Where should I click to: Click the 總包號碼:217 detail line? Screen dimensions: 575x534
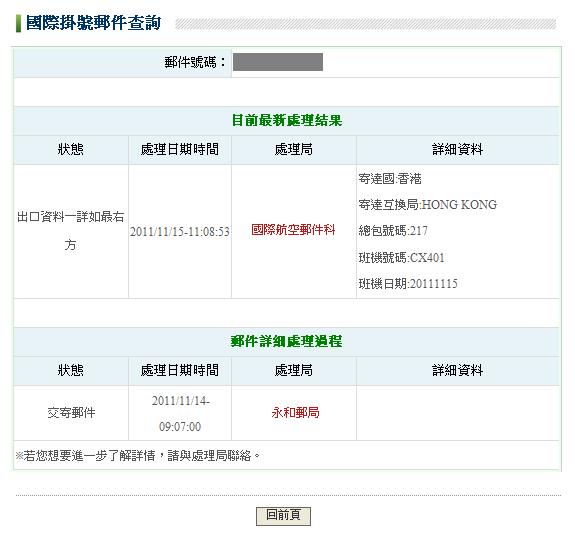393,231
